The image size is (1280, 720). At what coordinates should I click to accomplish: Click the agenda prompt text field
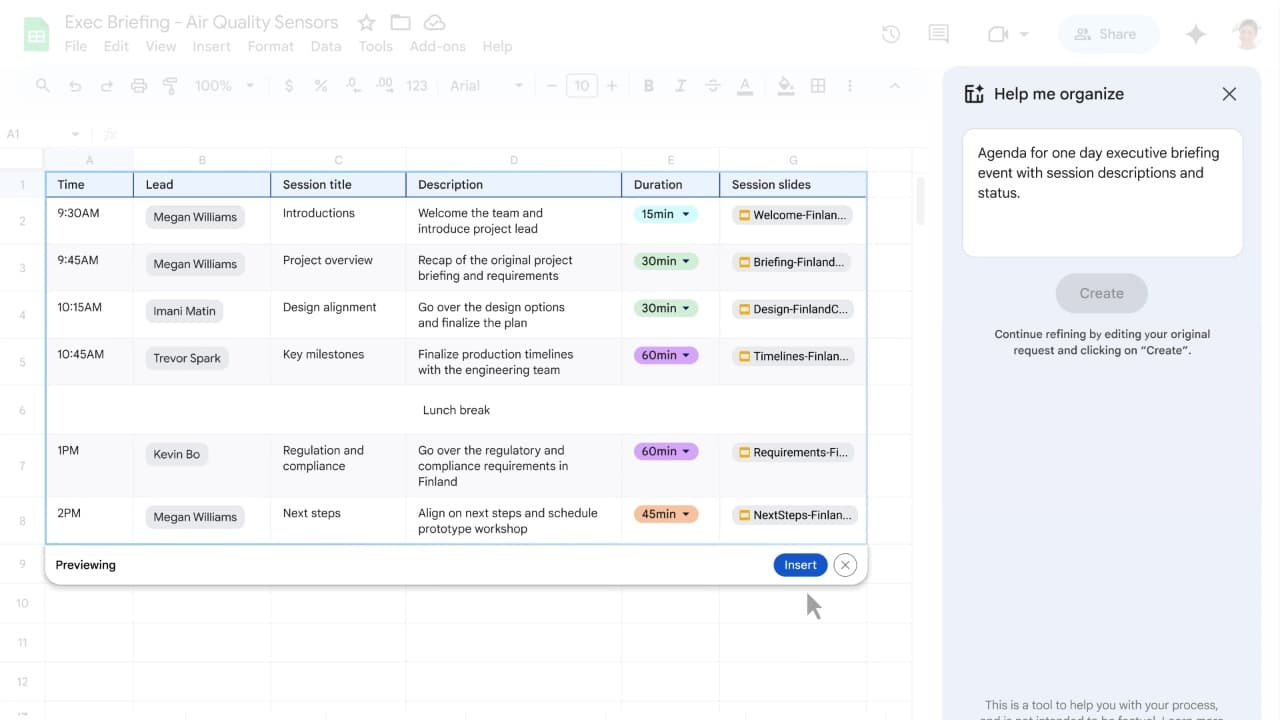tap(1102, 192)
